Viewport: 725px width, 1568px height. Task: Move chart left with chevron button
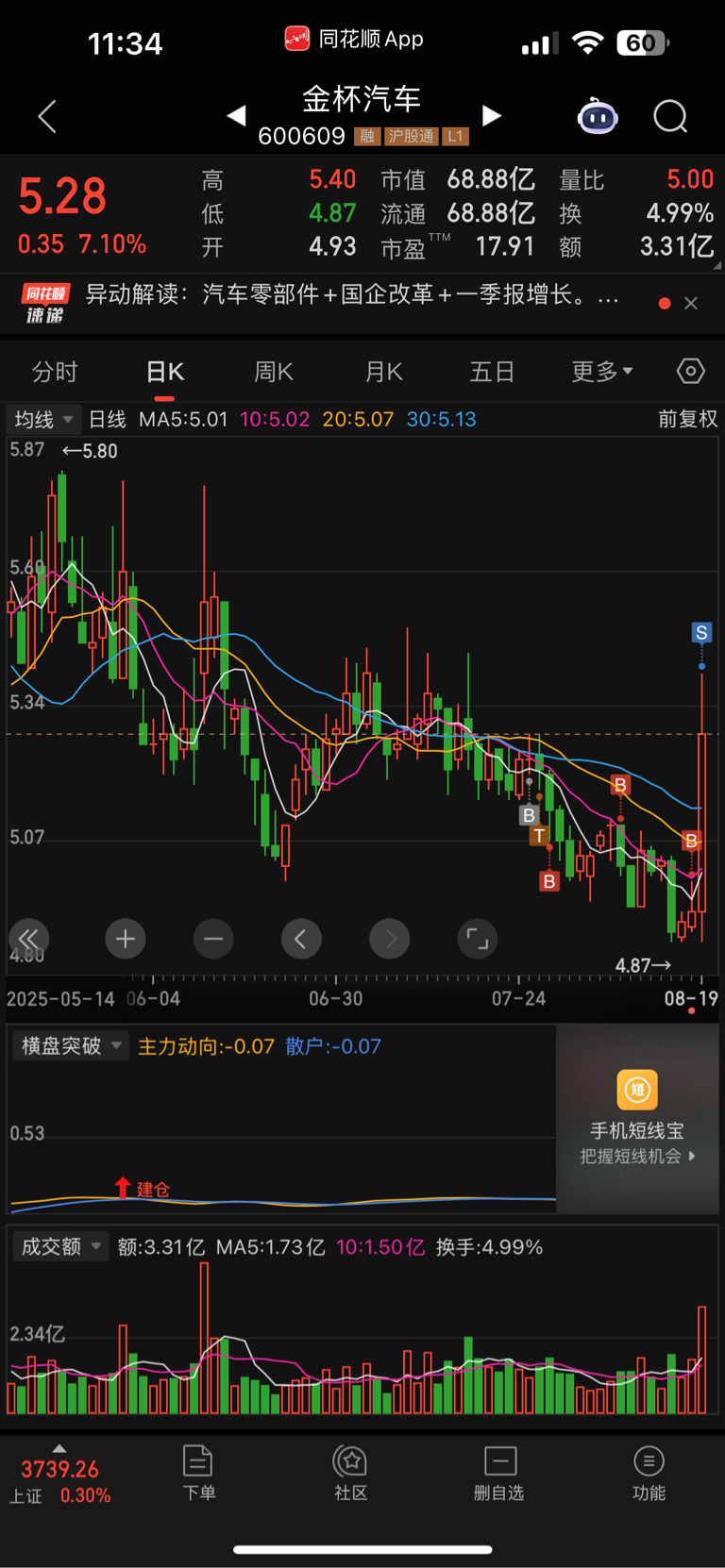pyautogui.click(x=301, y=939)
